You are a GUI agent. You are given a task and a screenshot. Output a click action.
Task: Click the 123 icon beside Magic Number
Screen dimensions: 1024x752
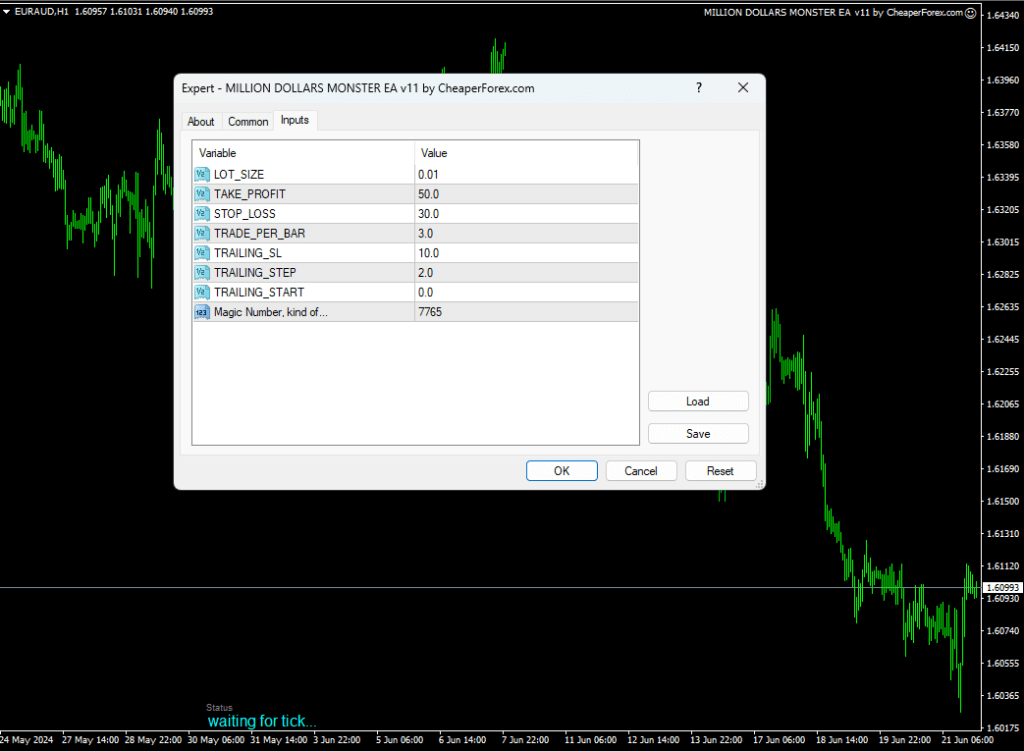point(202,312)
